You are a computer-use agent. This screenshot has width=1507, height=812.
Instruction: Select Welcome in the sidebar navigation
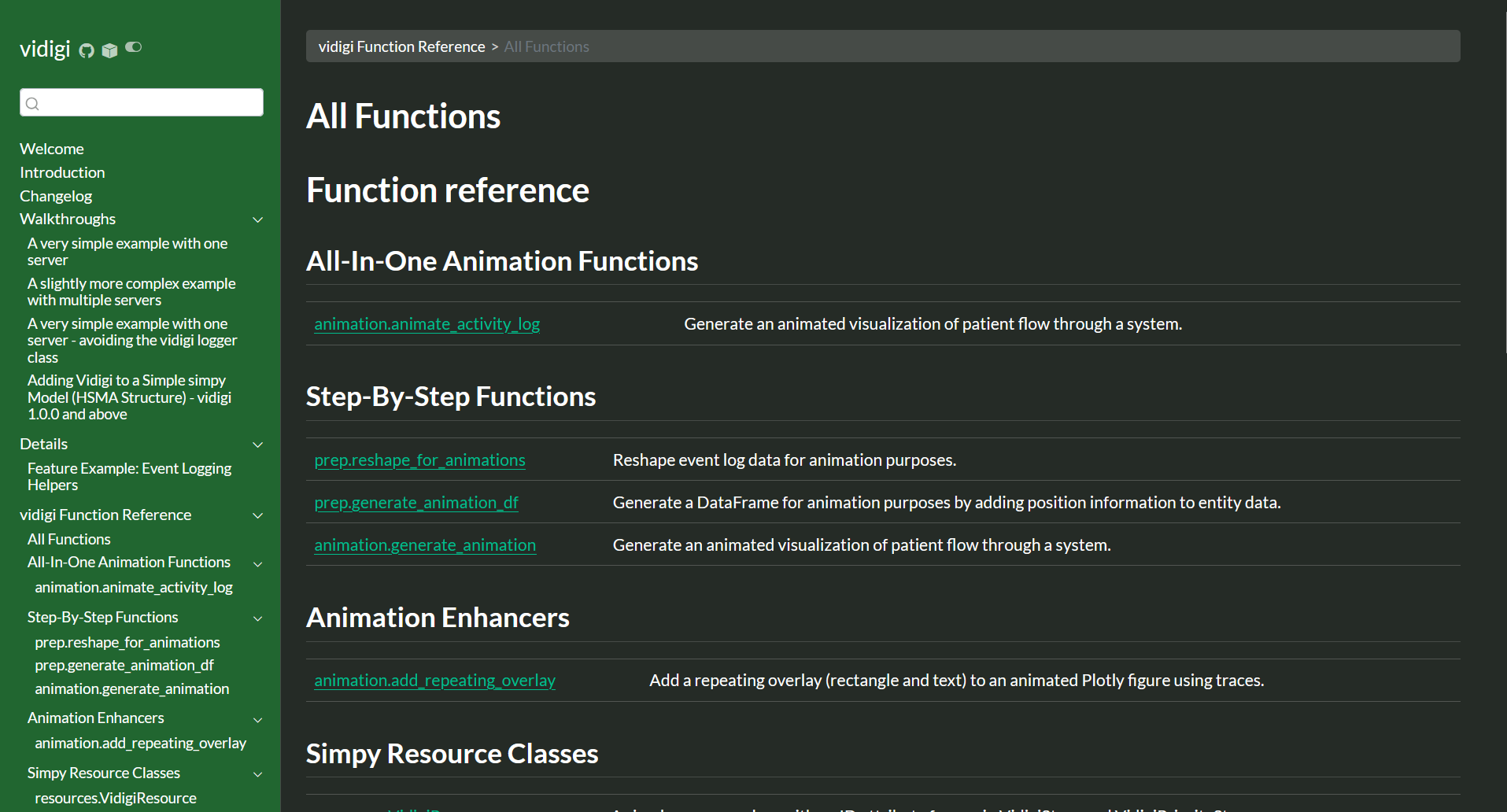tap(52, 148)
